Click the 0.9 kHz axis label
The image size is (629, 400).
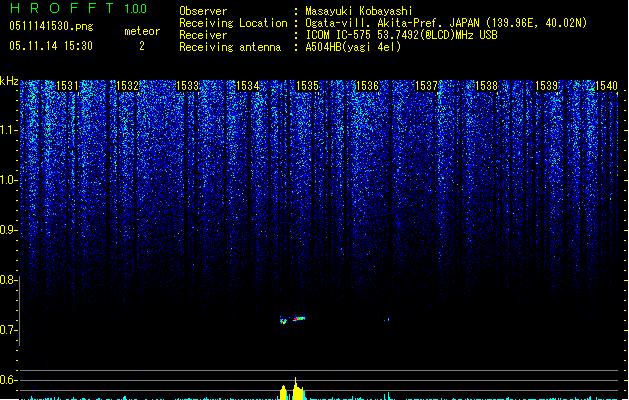[8, 230]
